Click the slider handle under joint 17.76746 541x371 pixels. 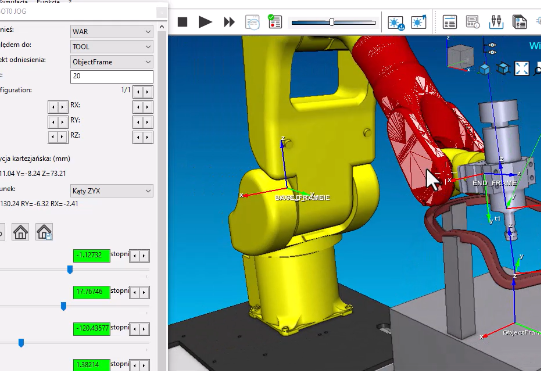tap(63, 306)
